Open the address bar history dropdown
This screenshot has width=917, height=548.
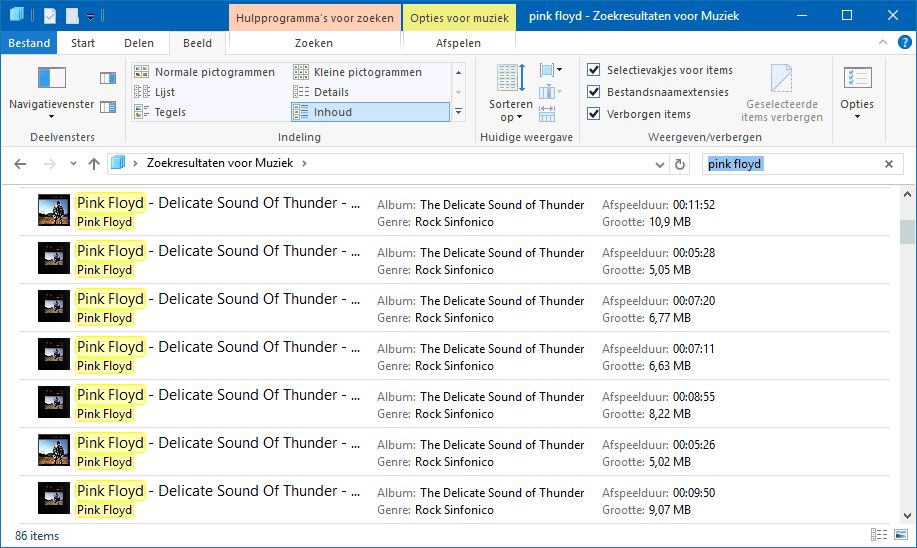click(x=660, y=164)
